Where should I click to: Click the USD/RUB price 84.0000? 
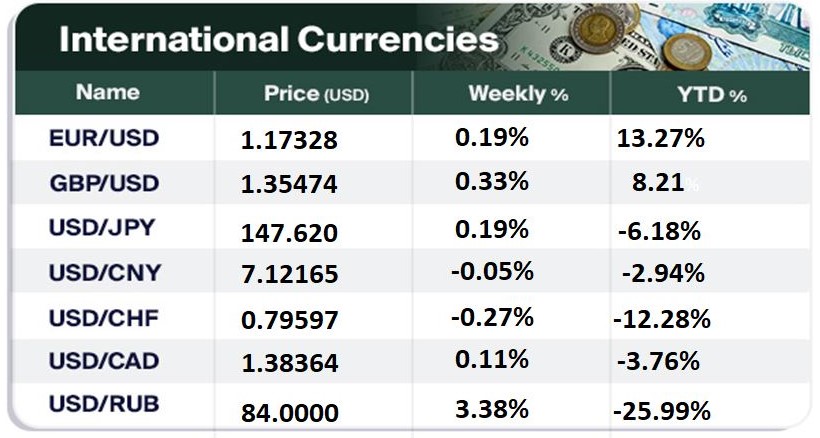[x=289, y=412]
